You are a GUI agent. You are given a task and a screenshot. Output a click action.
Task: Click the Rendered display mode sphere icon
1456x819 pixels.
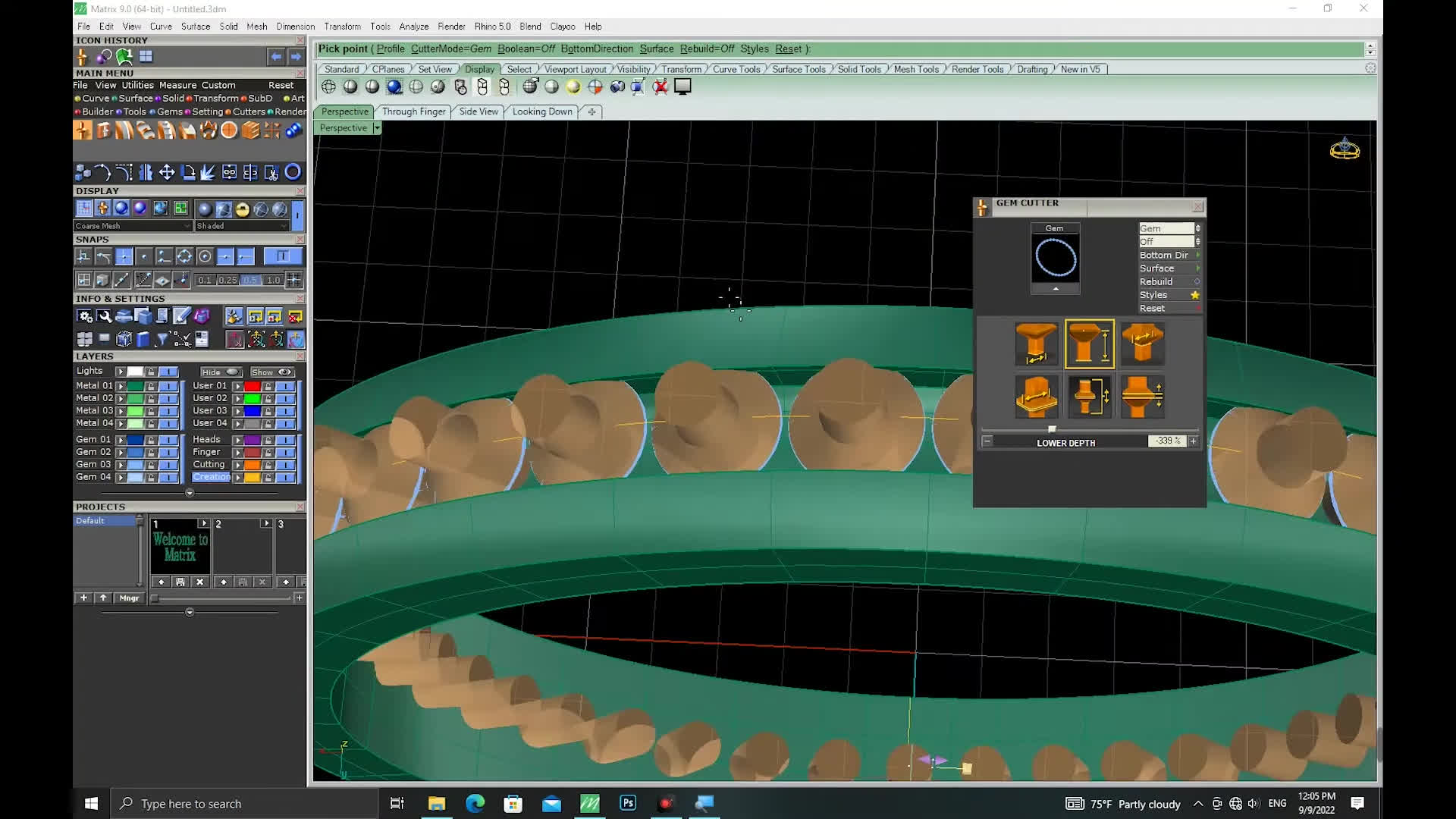coord(394,86)
